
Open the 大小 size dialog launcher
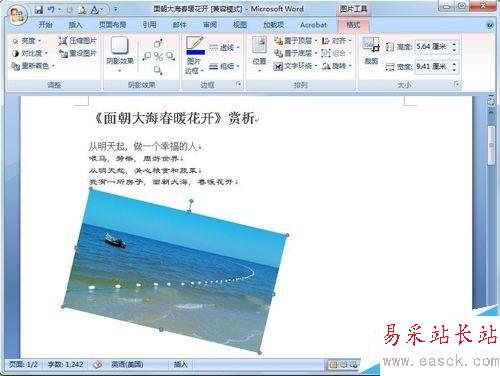pos(457,84)
